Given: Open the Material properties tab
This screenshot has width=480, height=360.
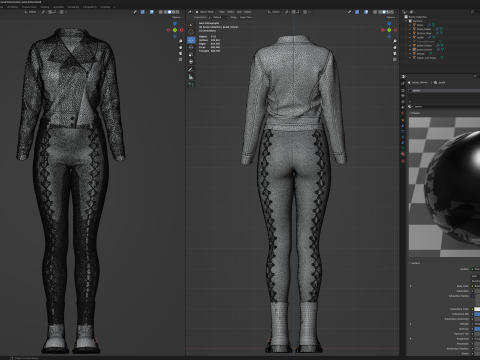Looking at the screenshot, I should pyautogui.click(x=403, y=154).
